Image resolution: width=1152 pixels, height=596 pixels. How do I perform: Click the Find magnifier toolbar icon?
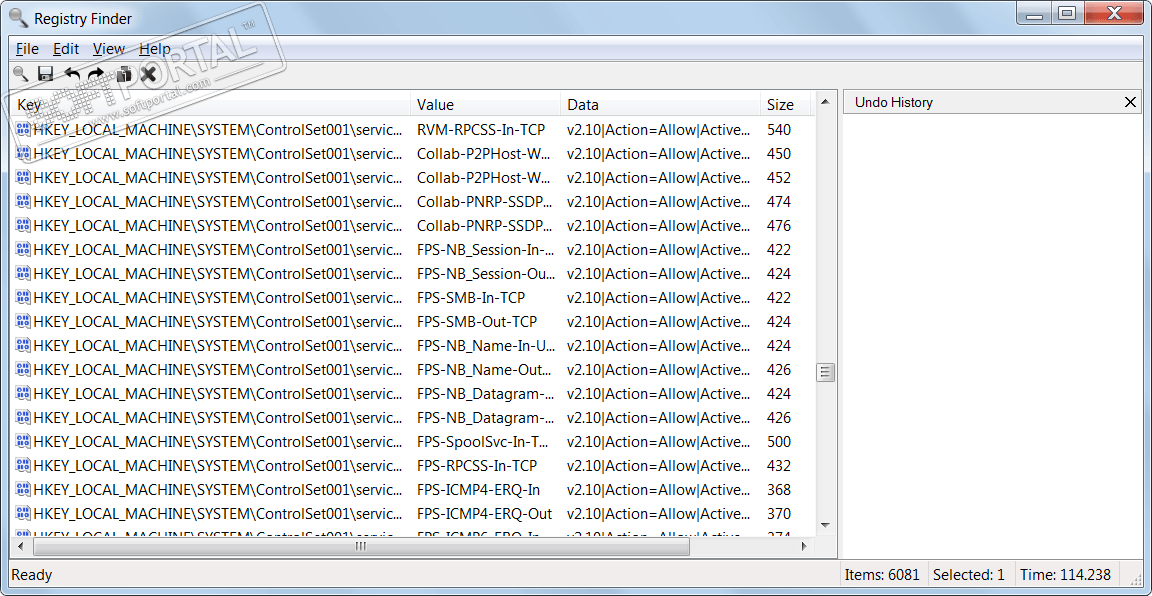tap(21, 73)
